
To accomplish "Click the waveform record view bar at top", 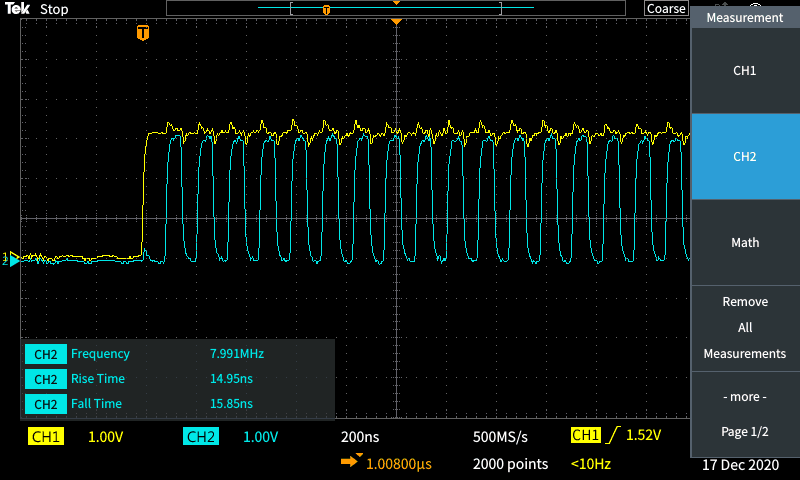I will coord(402,9).
